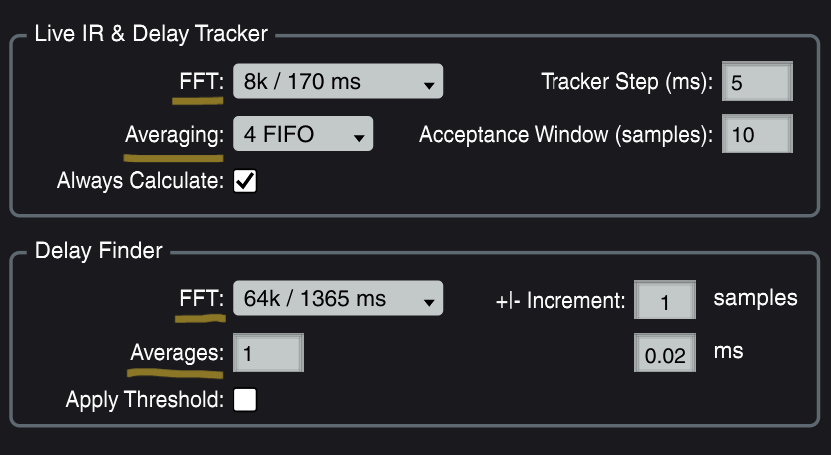Click the FFT label in Live IR section

(x=199, y=82)
